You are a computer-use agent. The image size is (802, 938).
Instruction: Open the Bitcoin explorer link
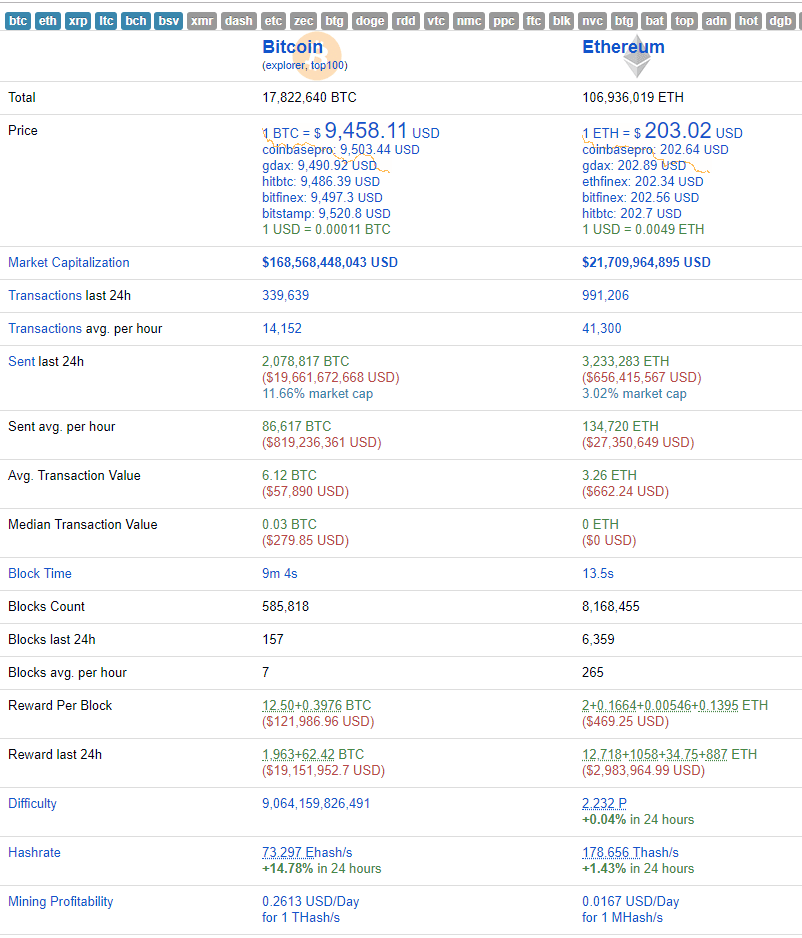coord(285,66)
